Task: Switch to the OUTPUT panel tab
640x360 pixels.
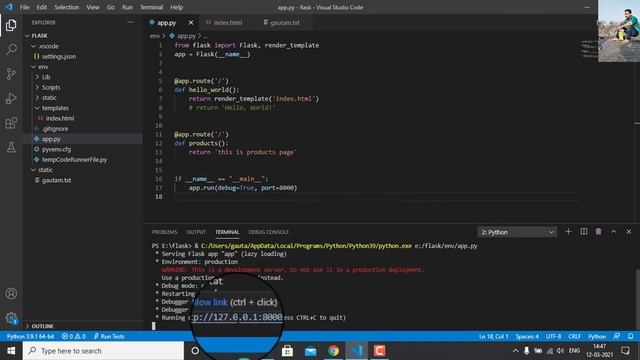Action: [196, 232]
